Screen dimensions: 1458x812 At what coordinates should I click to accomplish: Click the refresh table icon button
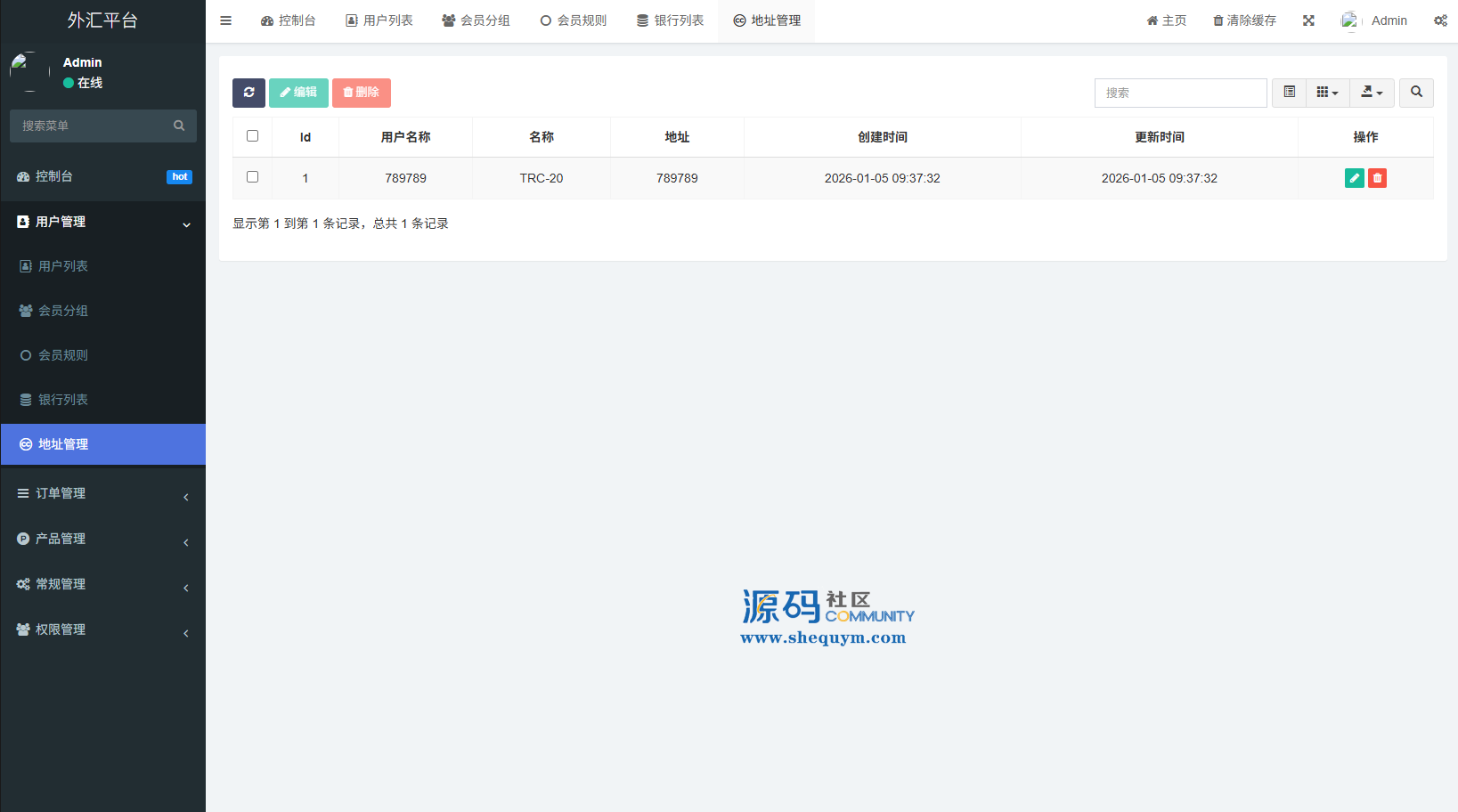click(248, 93)
